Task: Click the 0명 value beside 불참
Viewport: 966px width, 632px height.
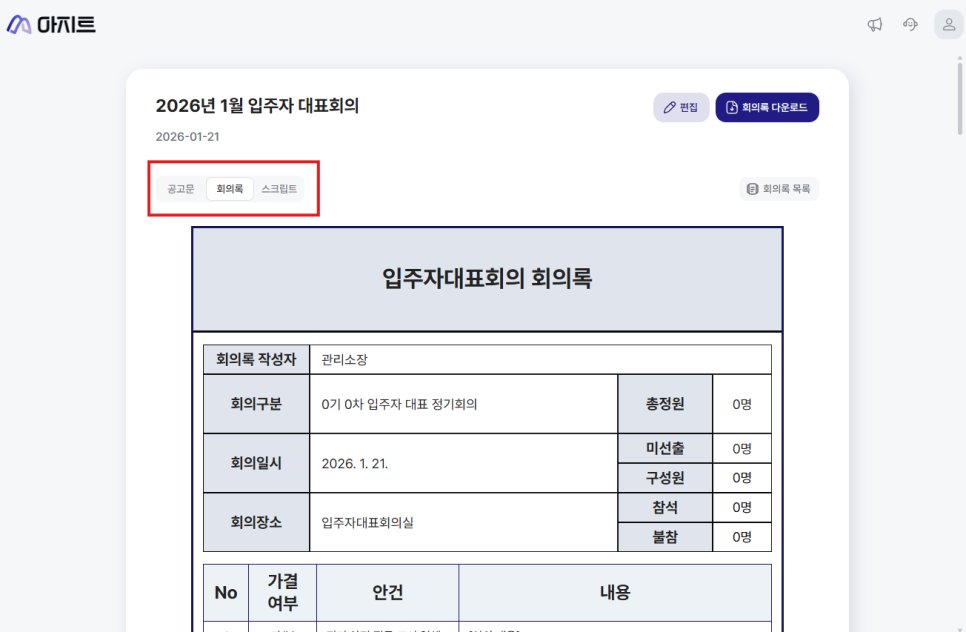Action: pos(742,537)
